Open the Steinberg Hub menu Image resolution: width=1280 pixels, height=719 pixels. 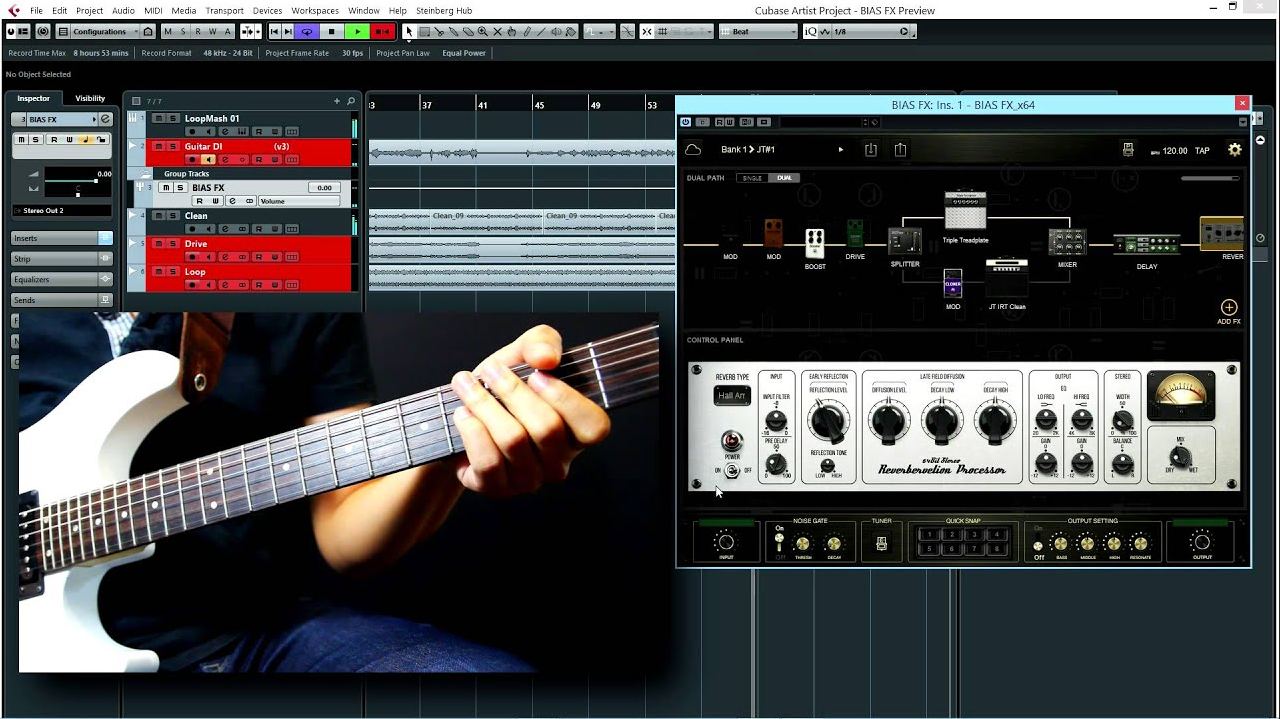(444, 10)
